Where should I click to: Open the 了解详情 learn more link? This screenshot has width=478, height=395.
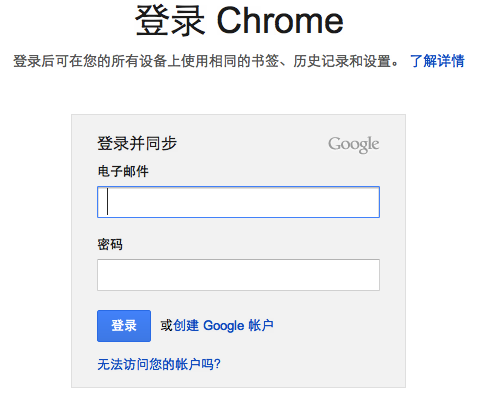437,61
